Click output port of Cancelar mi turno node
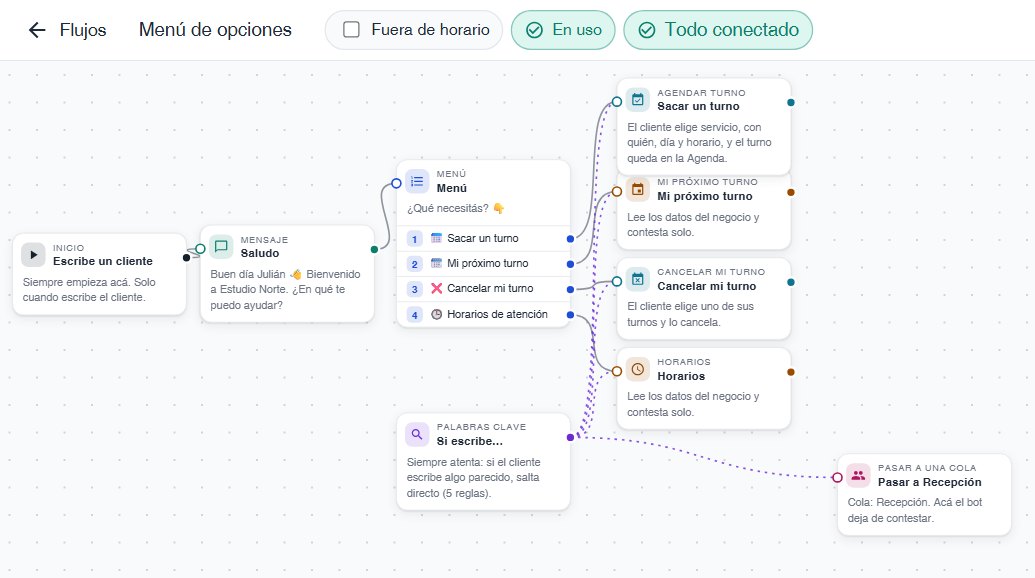Viewport: 1035px width, 578px height. pyautogui.click(x=791, y=282)
